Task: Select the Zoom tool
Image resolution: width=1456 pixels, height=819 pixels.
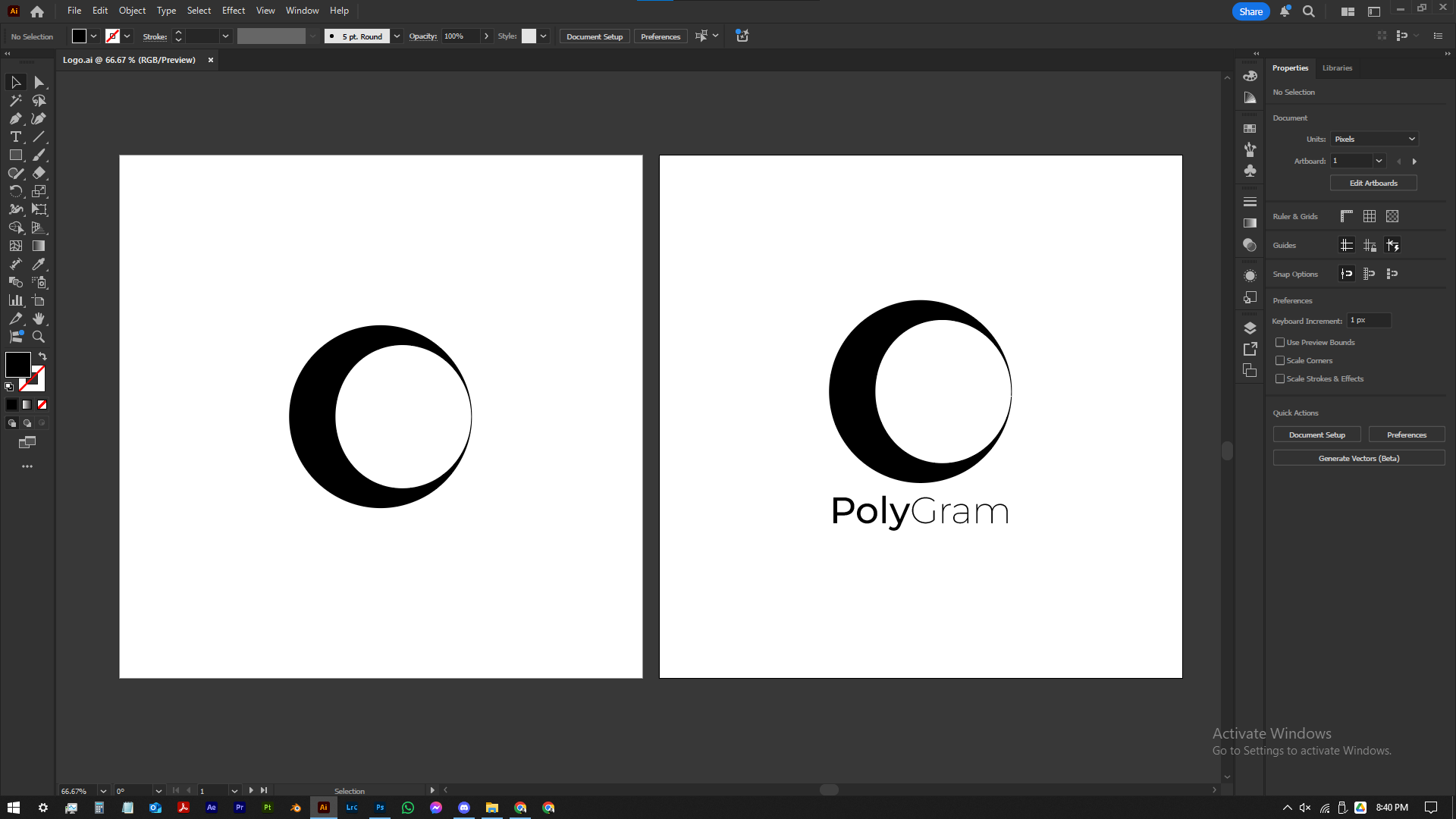Action: (39, 337)
